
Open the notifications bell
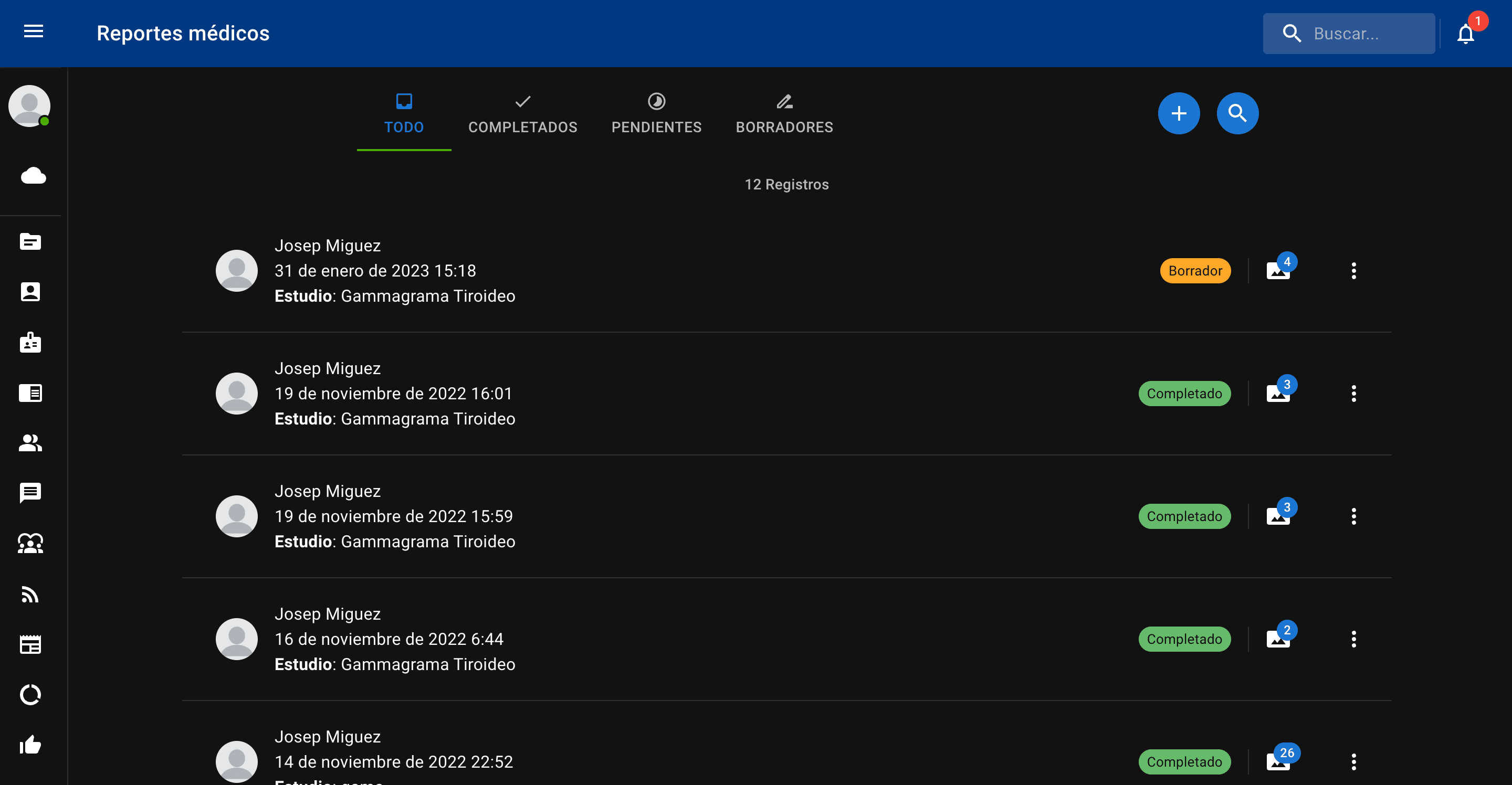(x=1466, y=34)
